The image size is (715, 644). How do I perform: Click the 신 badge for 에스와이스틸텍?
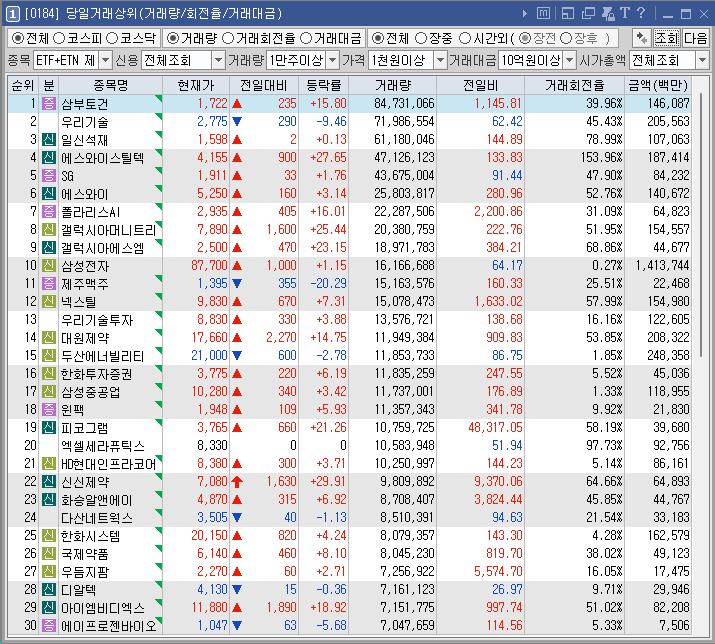click(49, 158)
